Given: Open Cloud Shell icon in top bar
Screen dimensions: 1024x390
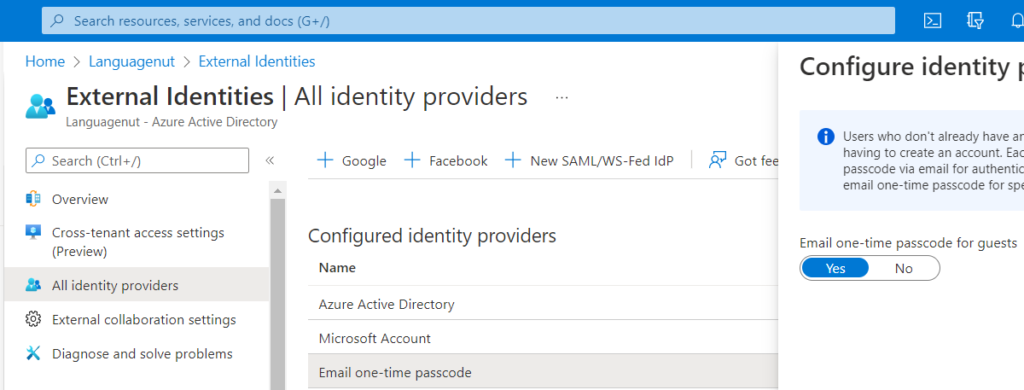Looking at the screenshot, I should [x=932, y=21].
